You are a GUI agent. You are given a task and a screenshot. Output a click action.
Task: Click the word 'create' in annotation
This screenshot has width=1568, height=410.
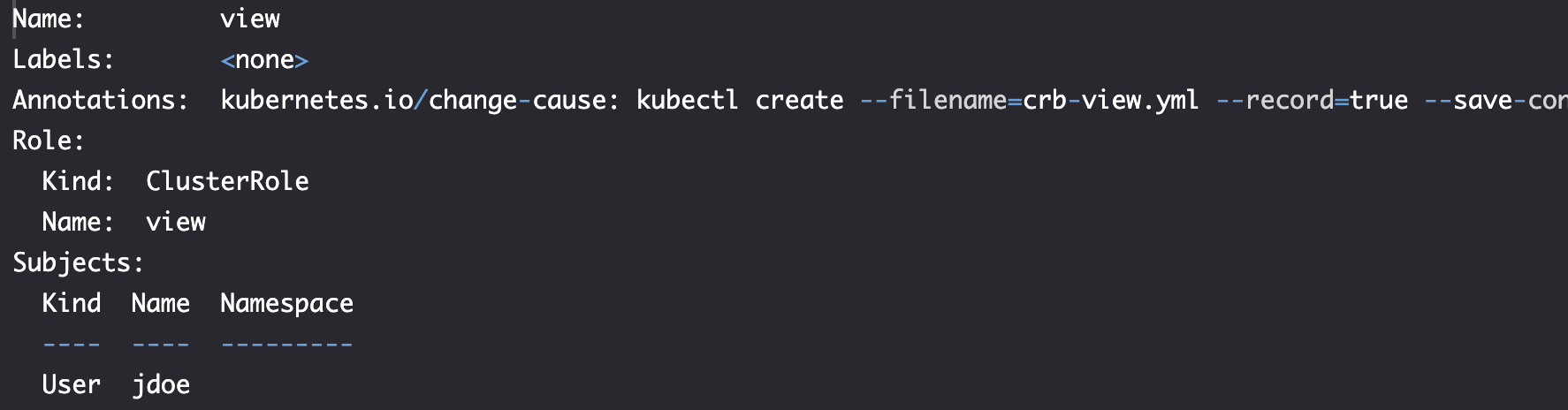pyautogui.click(x=799, y=100)
